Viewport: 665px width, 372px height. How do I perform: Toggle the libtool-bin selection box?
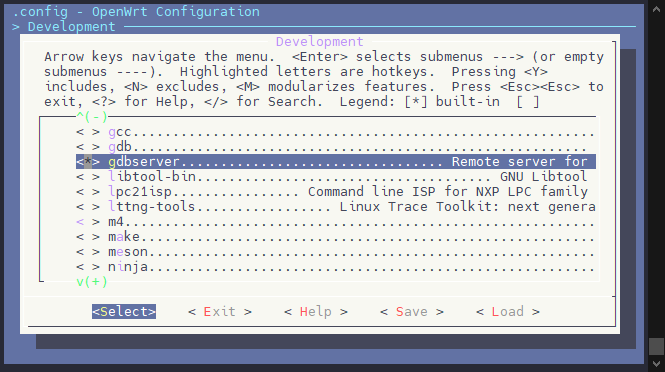(x=88, y=177)
